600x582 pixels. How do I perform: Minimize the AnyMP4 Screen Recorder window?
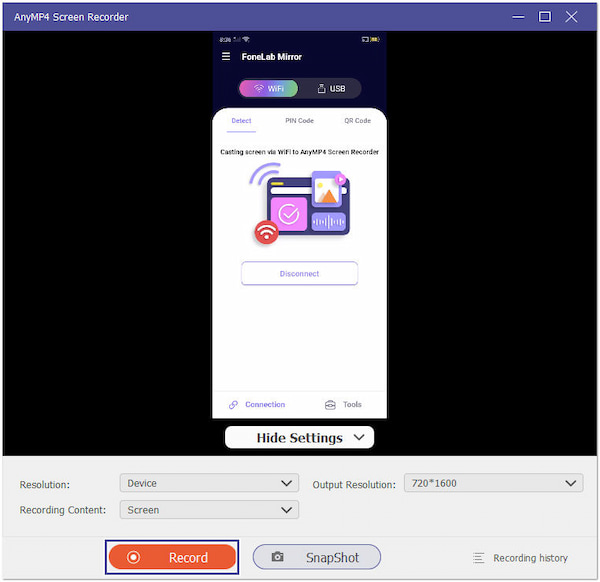(x=518, y=17)
